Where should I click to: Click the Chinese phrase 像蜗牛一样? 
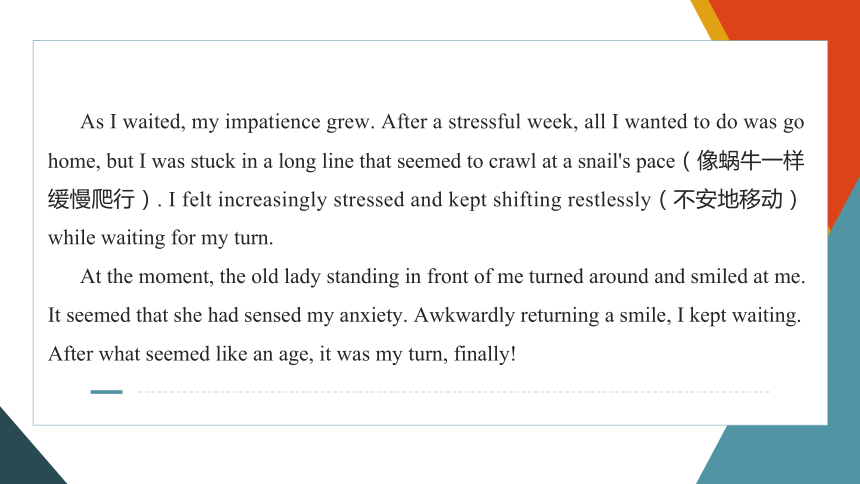750,161
